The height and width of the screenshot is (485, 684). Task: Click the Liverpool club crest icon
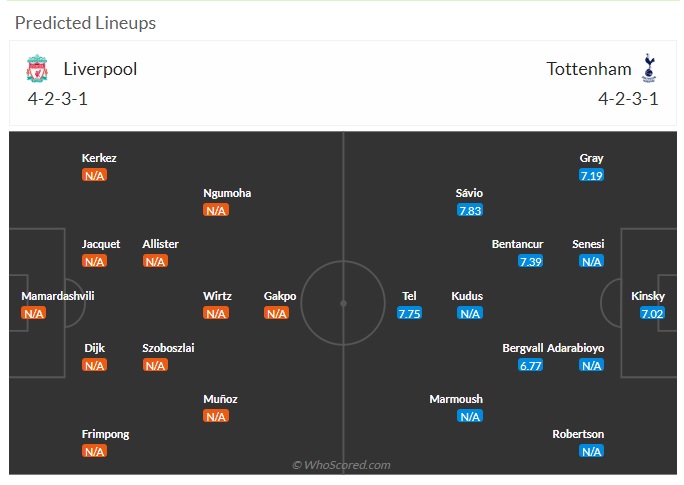click(37, 68)
